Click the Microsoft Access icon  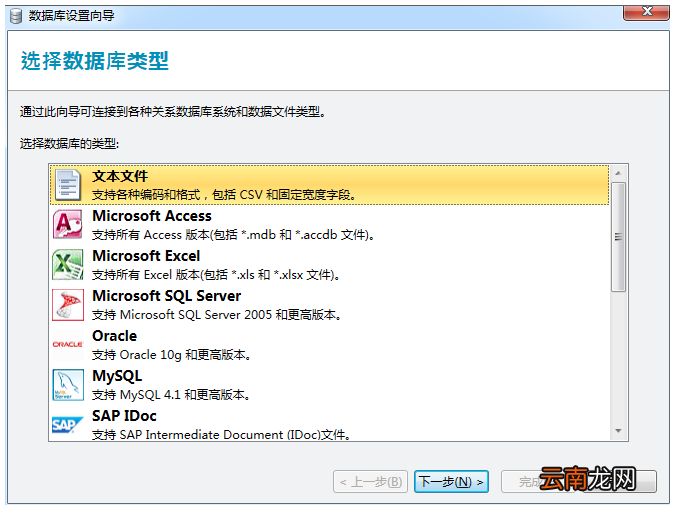click(x=68, y=224)
